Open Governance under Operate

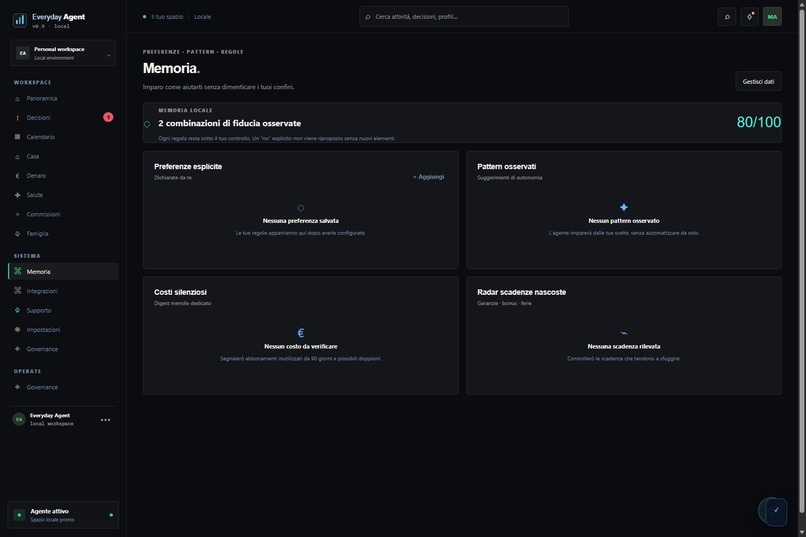pos(63,387)
